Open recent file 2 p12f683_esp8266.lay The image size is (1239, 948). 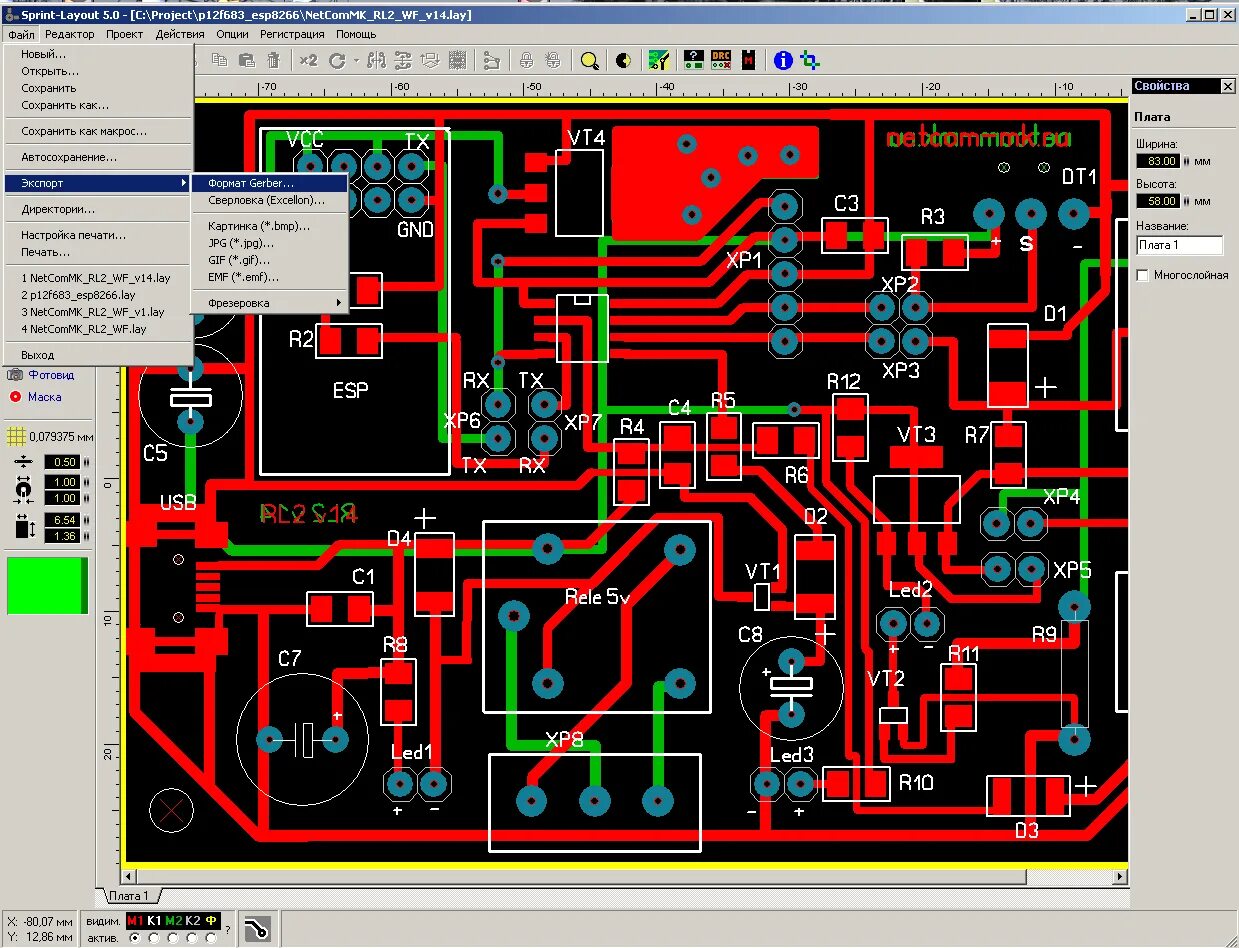97,295
